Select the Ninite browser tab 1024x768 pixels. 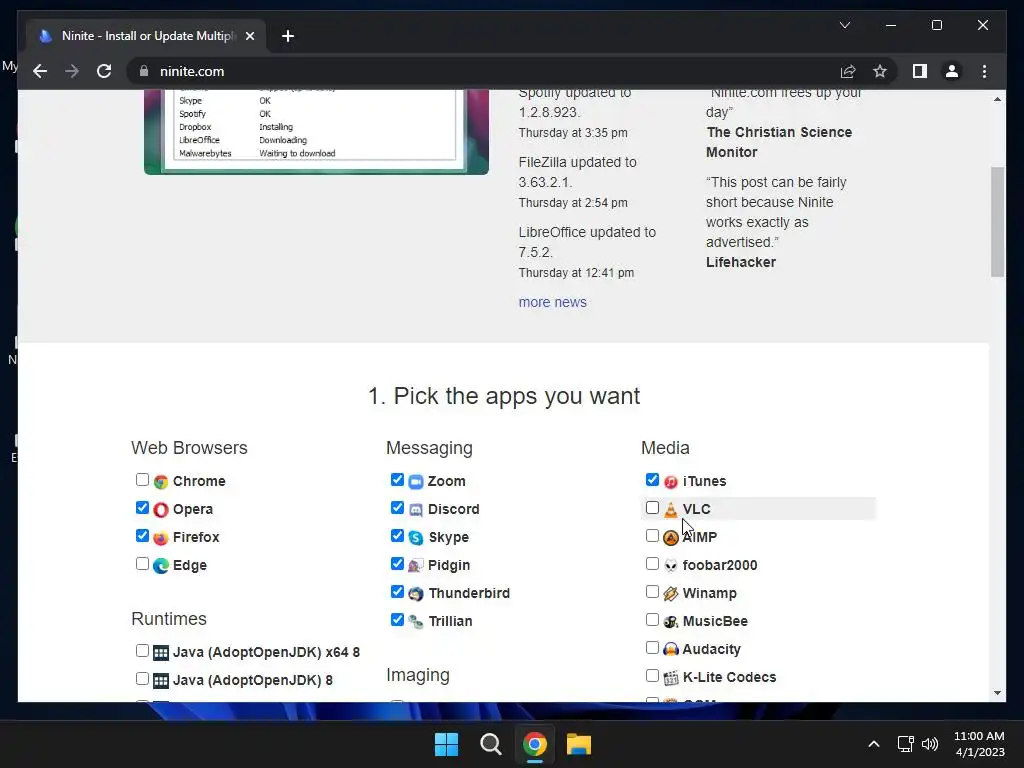[146, 36]
